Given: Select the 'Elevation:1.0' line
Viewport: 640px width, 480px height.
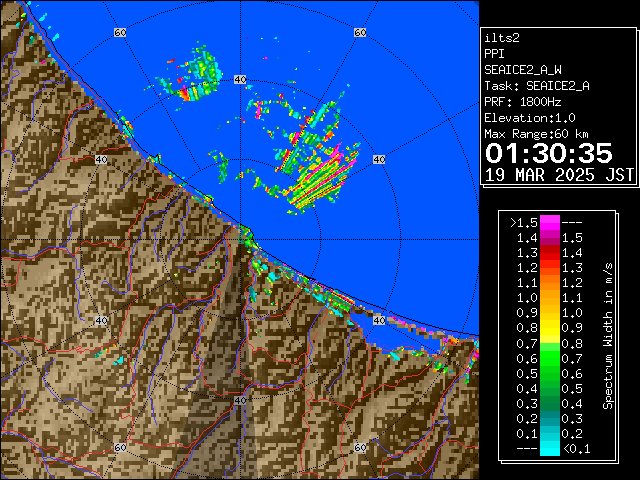Looking at the screenshot, I should click(530, 118).
